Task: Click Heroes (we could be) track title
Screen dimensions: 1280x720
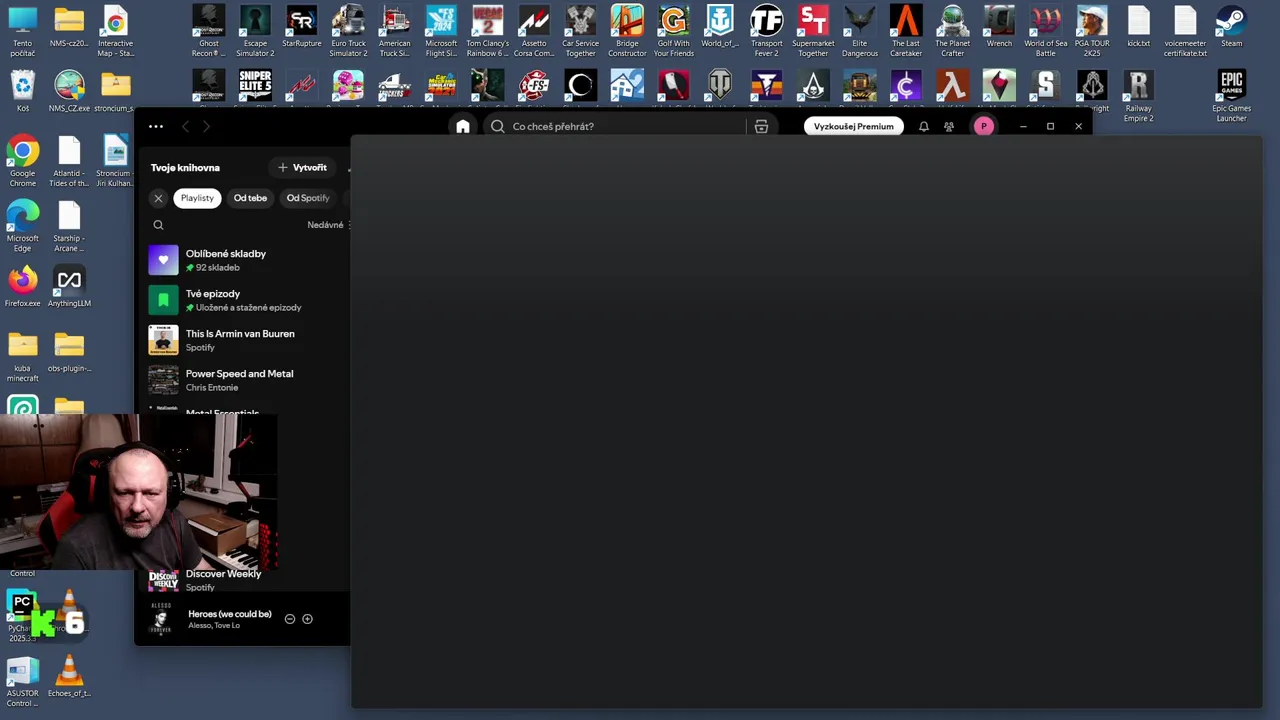Action: [230, 614]
